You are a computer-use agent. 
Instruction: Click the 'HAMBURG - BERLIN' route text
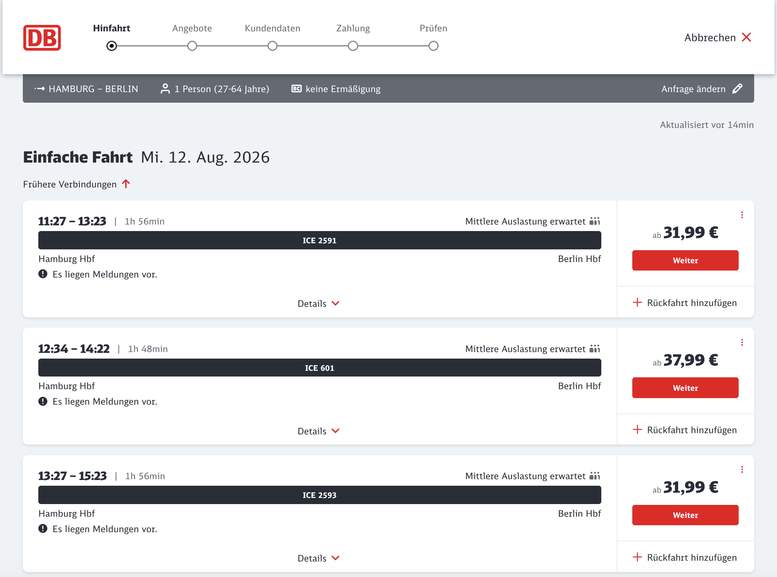click(93, 89)
